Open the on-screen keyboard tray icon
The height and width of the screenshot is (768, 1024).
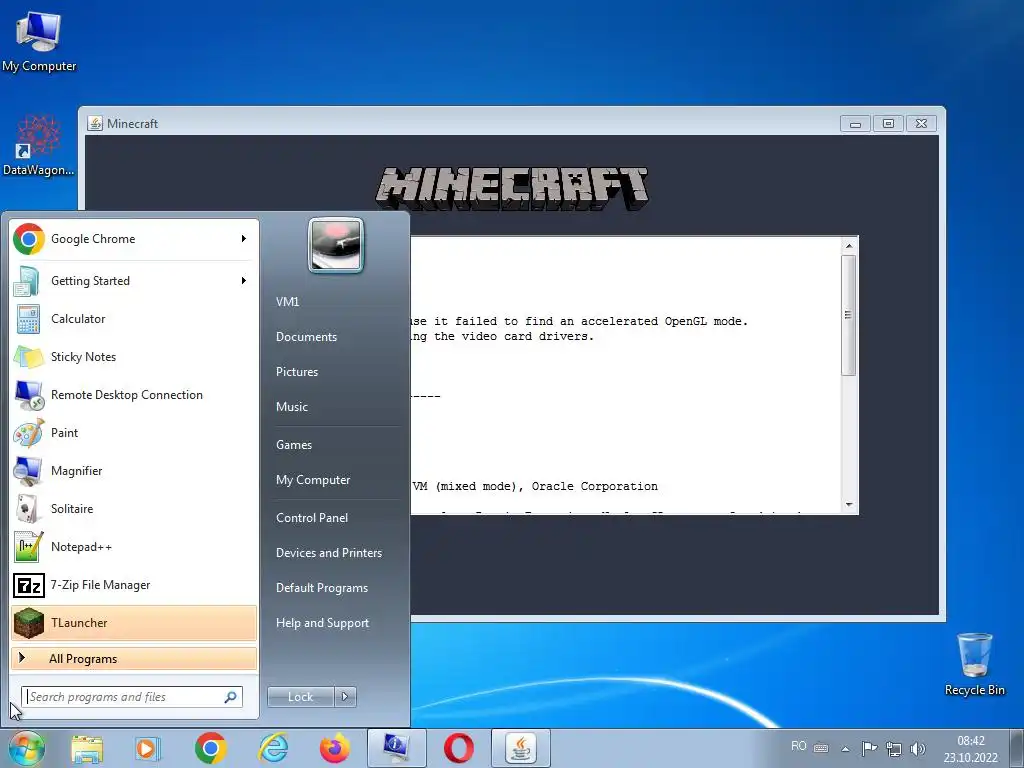[x=822, y=748]
